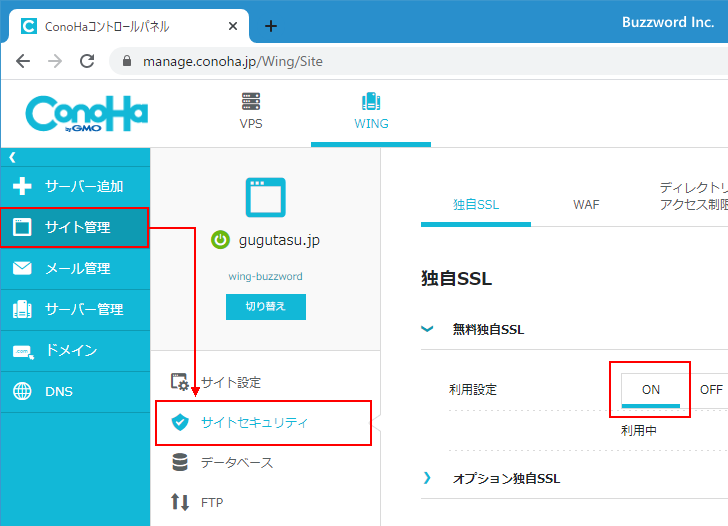Switch to the 独自SSL tab
The width and height of the screenshot is (728, 526).
pos(476,205)
